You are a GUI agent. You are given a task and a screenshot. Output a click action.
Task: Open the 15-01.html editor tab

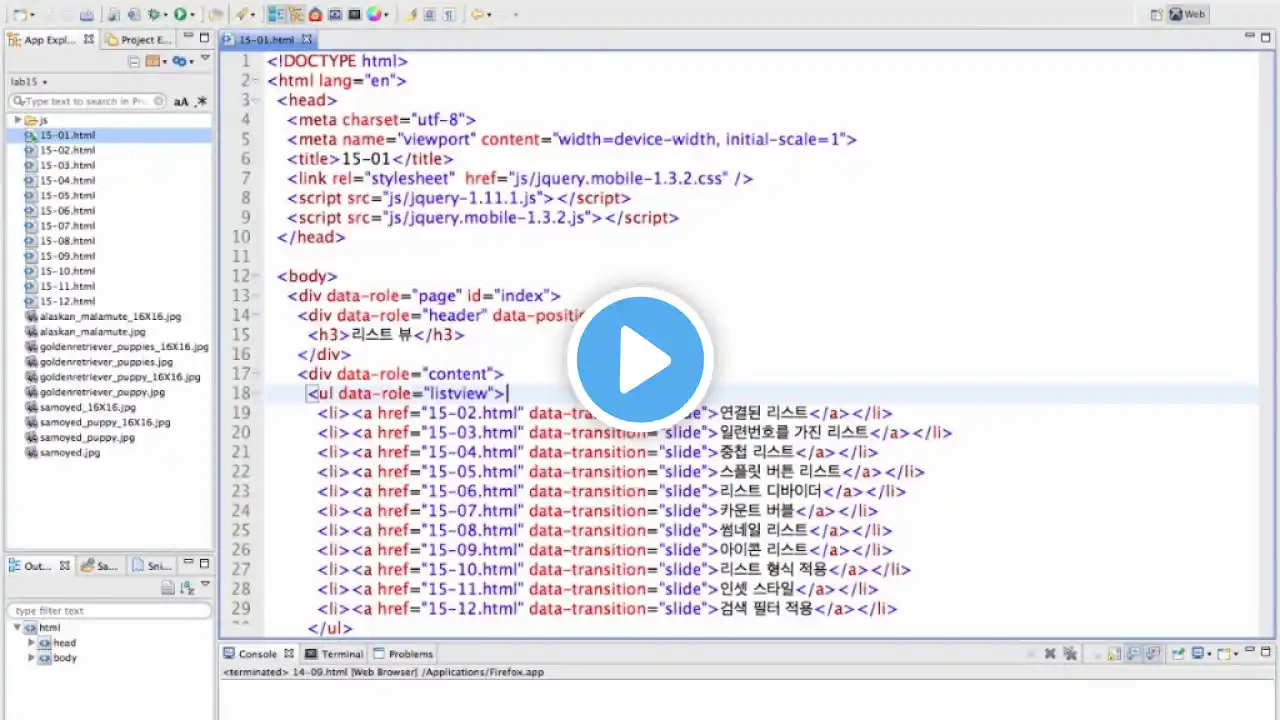click(x=267, y=39)
